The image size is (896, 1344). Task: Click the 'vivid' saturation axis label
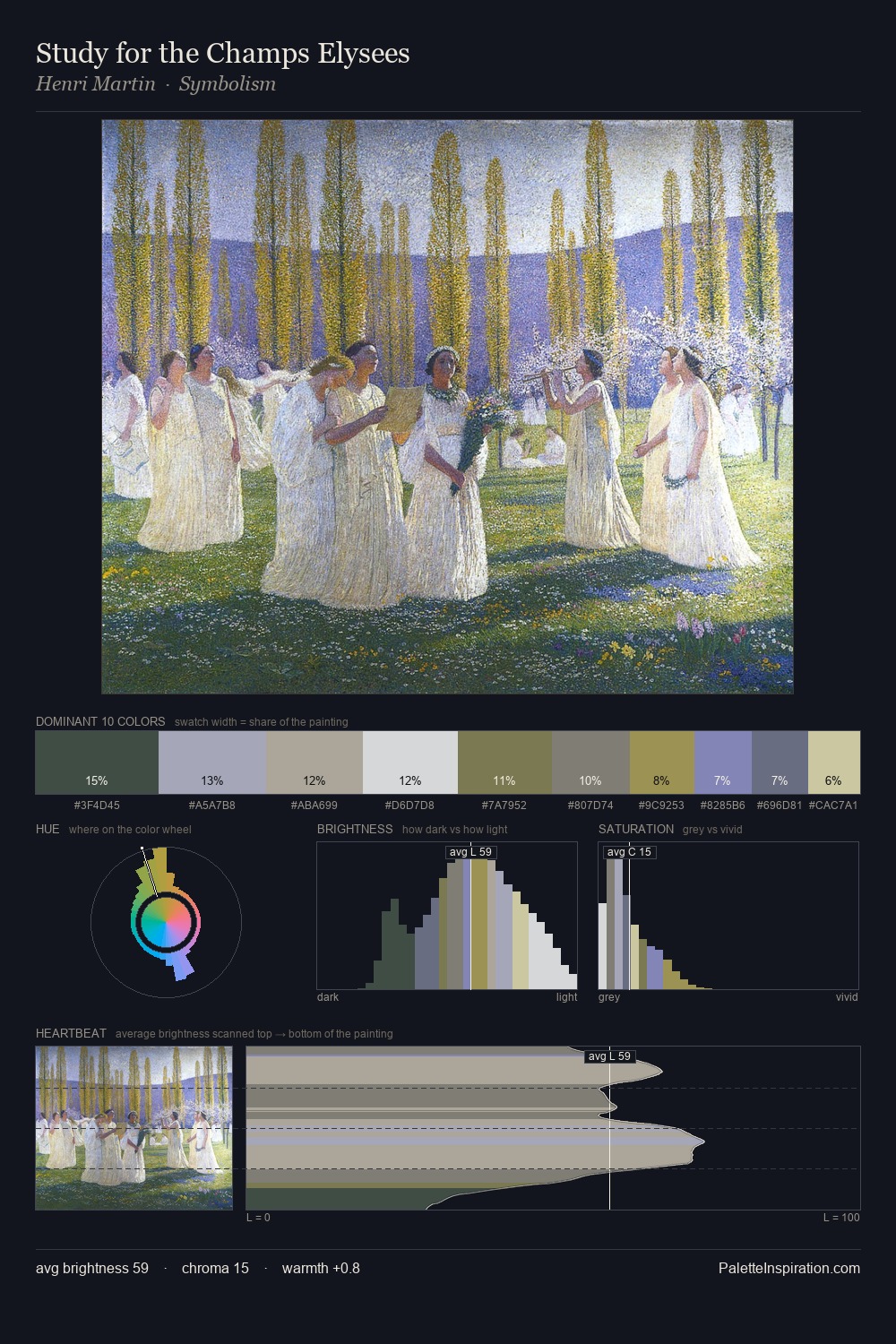point(847,997)
